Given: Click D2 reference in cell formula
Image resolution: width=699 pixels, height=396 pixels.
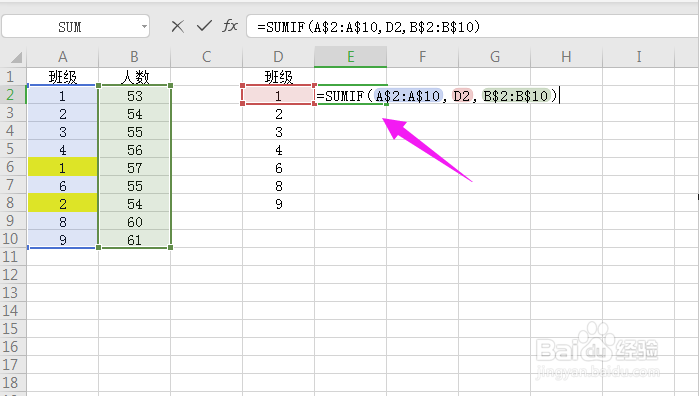Looking at the screenshot, I should point(462,95).
